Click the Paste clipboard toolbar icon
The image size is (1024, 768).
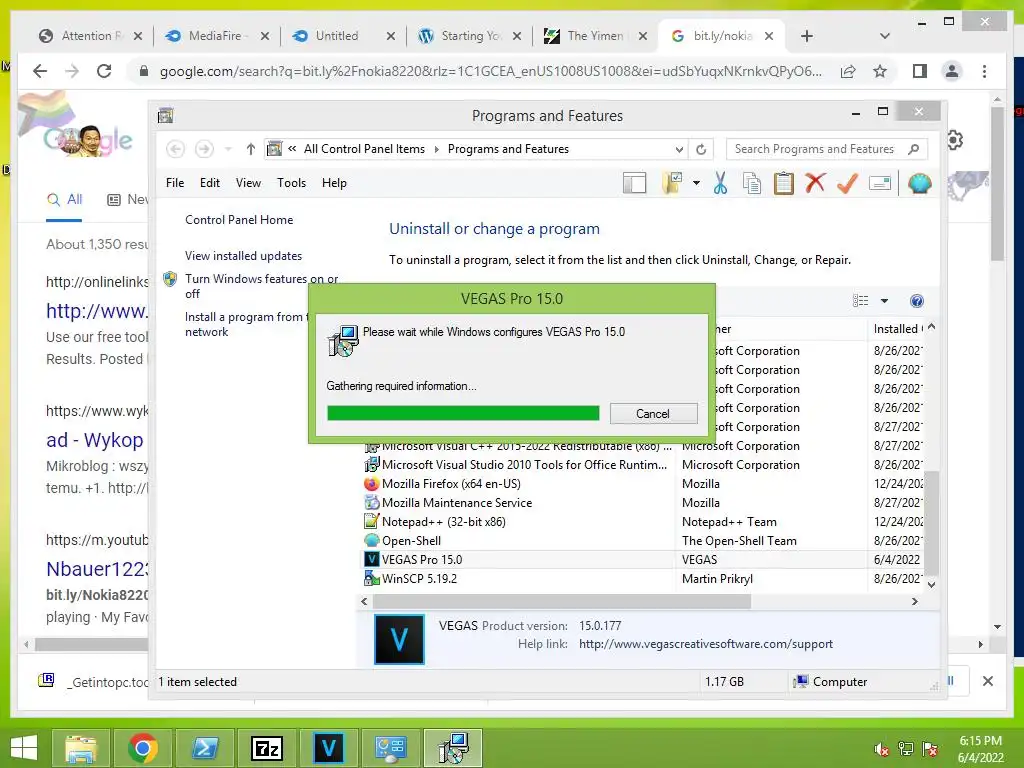click(x=784, y=184)
